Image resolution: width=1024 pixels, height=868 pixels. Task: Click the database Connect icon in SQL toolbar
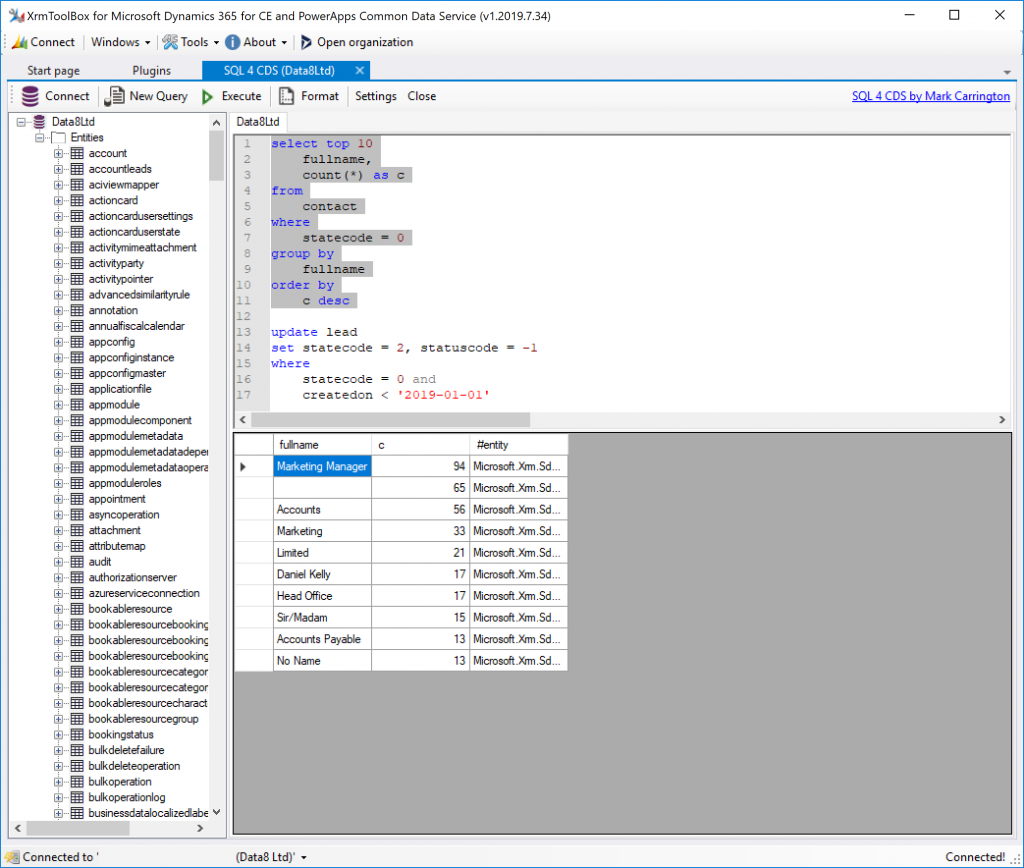click(x=30, y=96)
